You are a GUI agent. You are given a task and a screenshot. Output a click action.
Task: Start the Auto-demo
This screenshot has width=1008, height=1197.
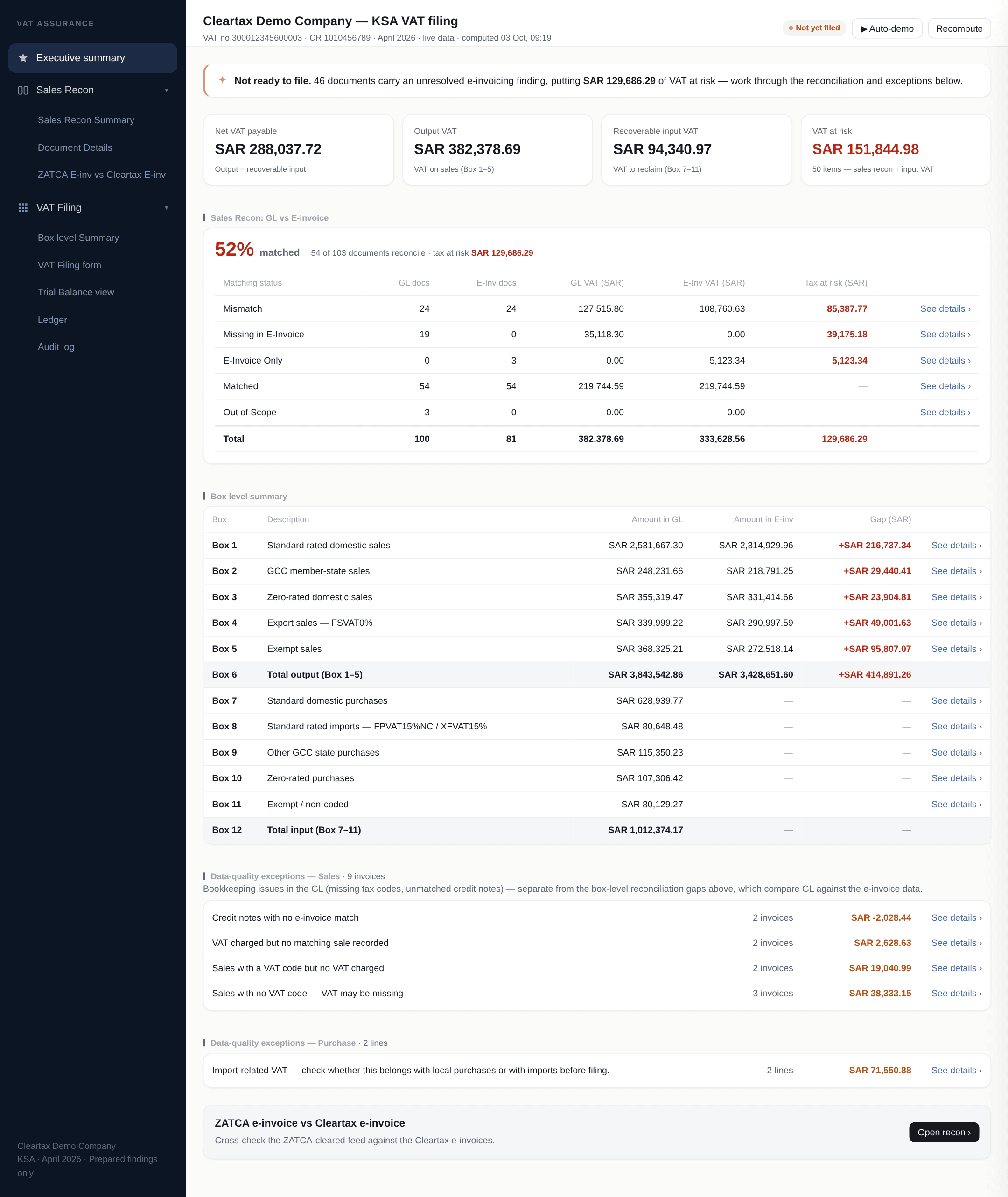tap(886, 28)
